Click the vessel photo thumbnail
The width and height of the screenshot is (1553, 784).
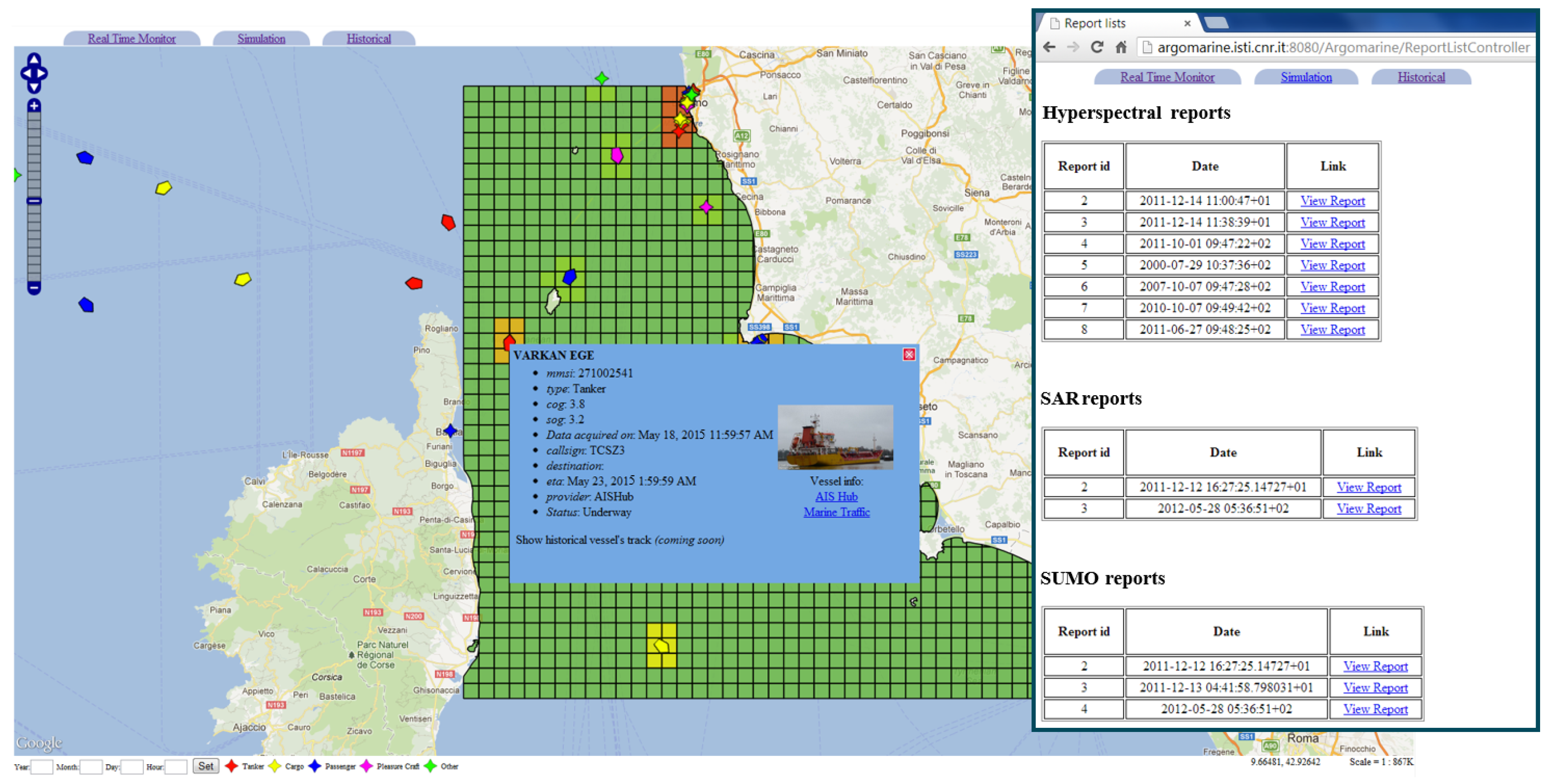coord(835,437)
